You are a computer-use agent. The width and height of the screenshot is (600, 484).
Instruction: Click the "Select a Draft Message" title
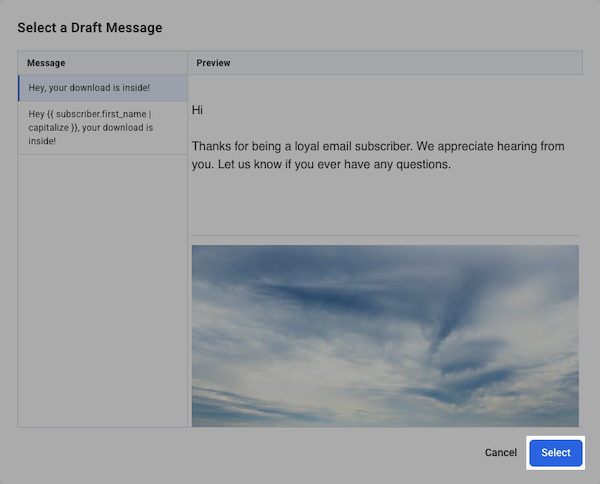[x=90, y=28]
